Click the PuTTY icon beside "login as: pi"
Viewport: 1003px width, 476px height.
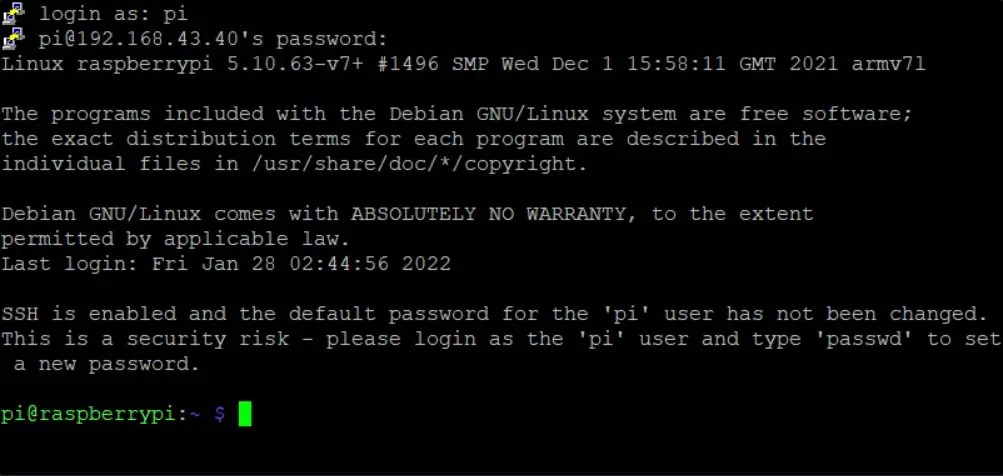tap(13, 14)
